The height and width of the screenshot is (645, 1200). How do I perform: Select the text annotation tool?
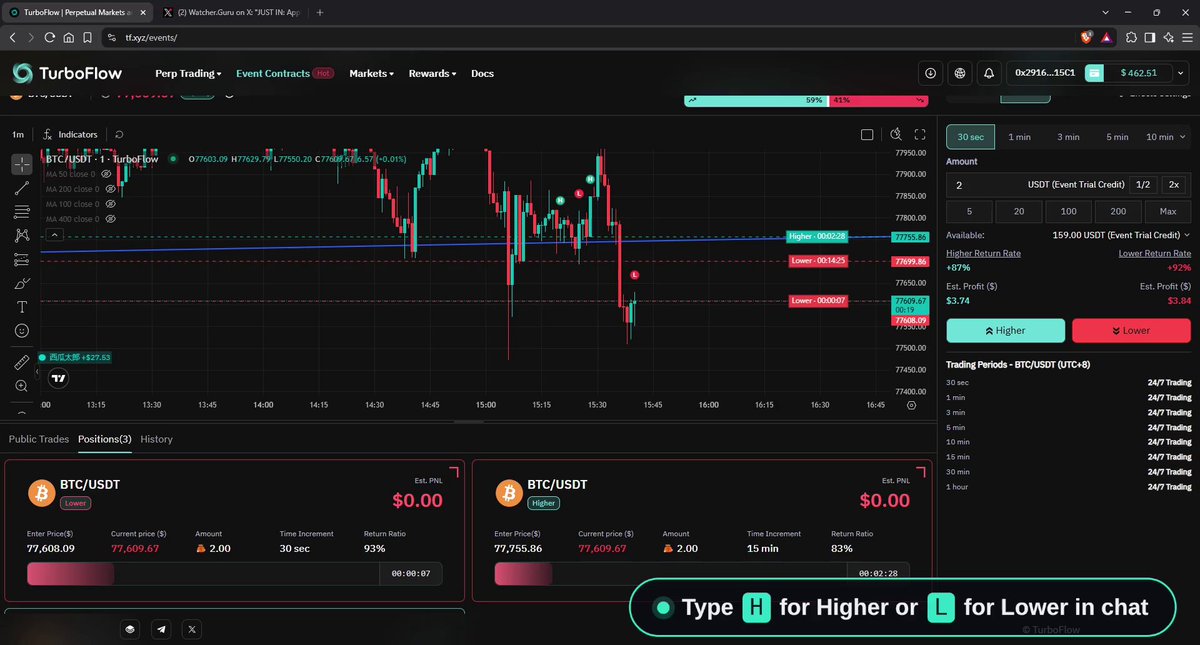(x=22, y=307)
